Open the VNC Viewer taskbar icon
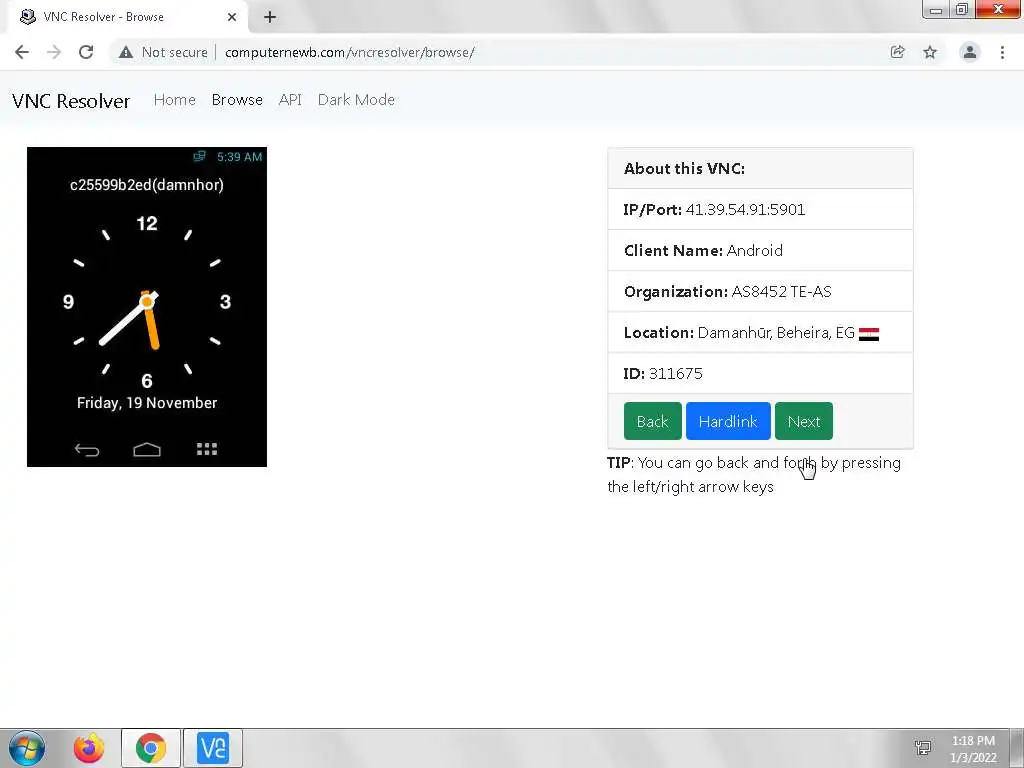The width and height of the screenshot is (1024, 768). click(213, 748)
